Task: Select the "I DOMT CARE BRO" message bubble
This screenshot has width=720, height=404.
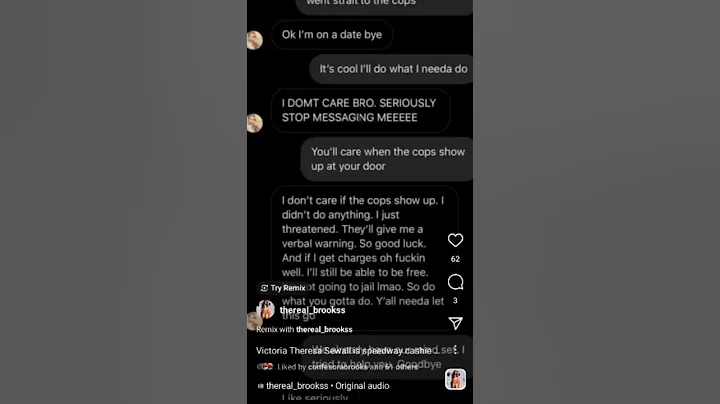Action: pyautogui.click(x=360, y=110)
